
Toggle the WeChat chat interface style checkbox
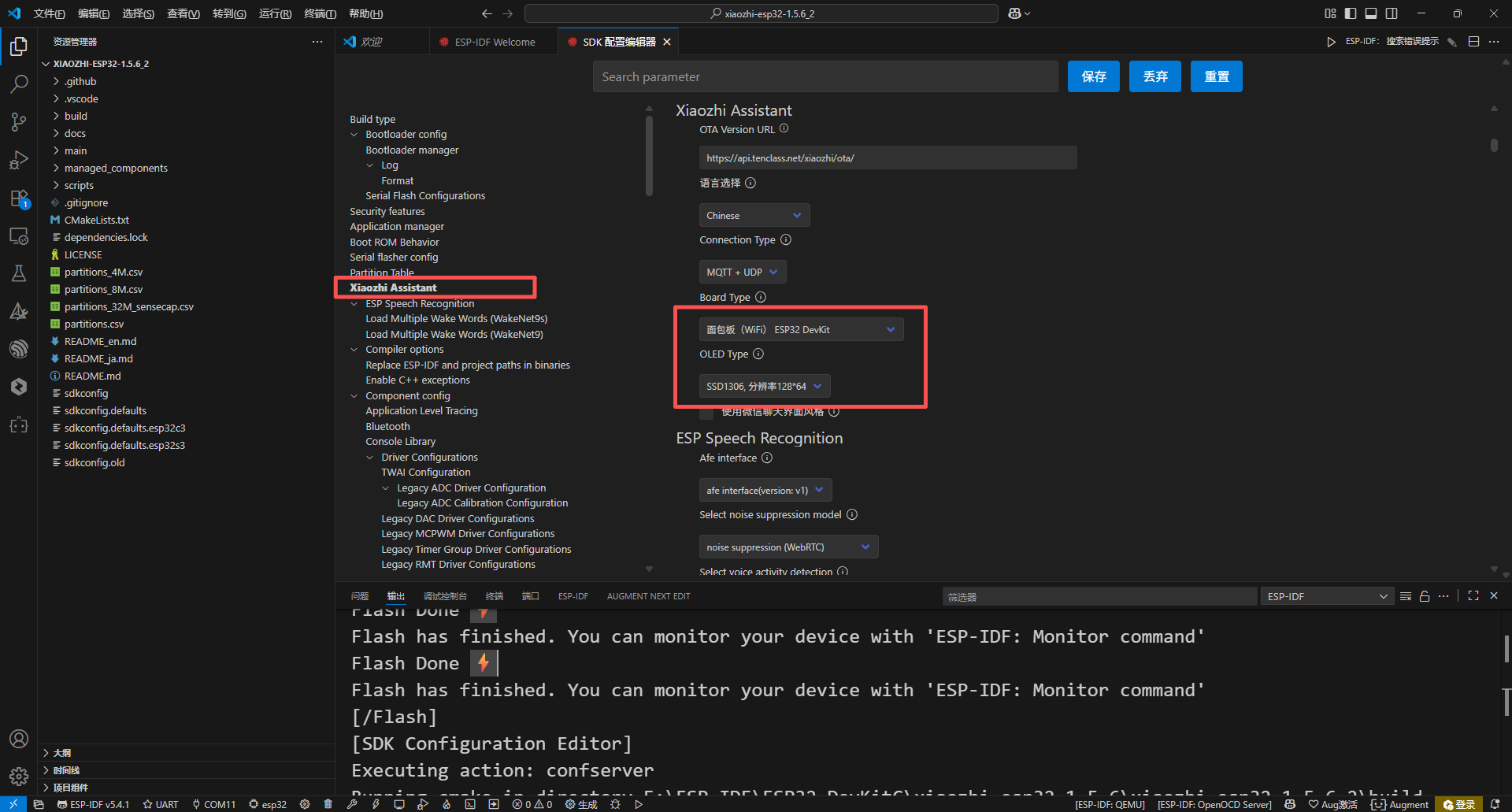point(706,412)
